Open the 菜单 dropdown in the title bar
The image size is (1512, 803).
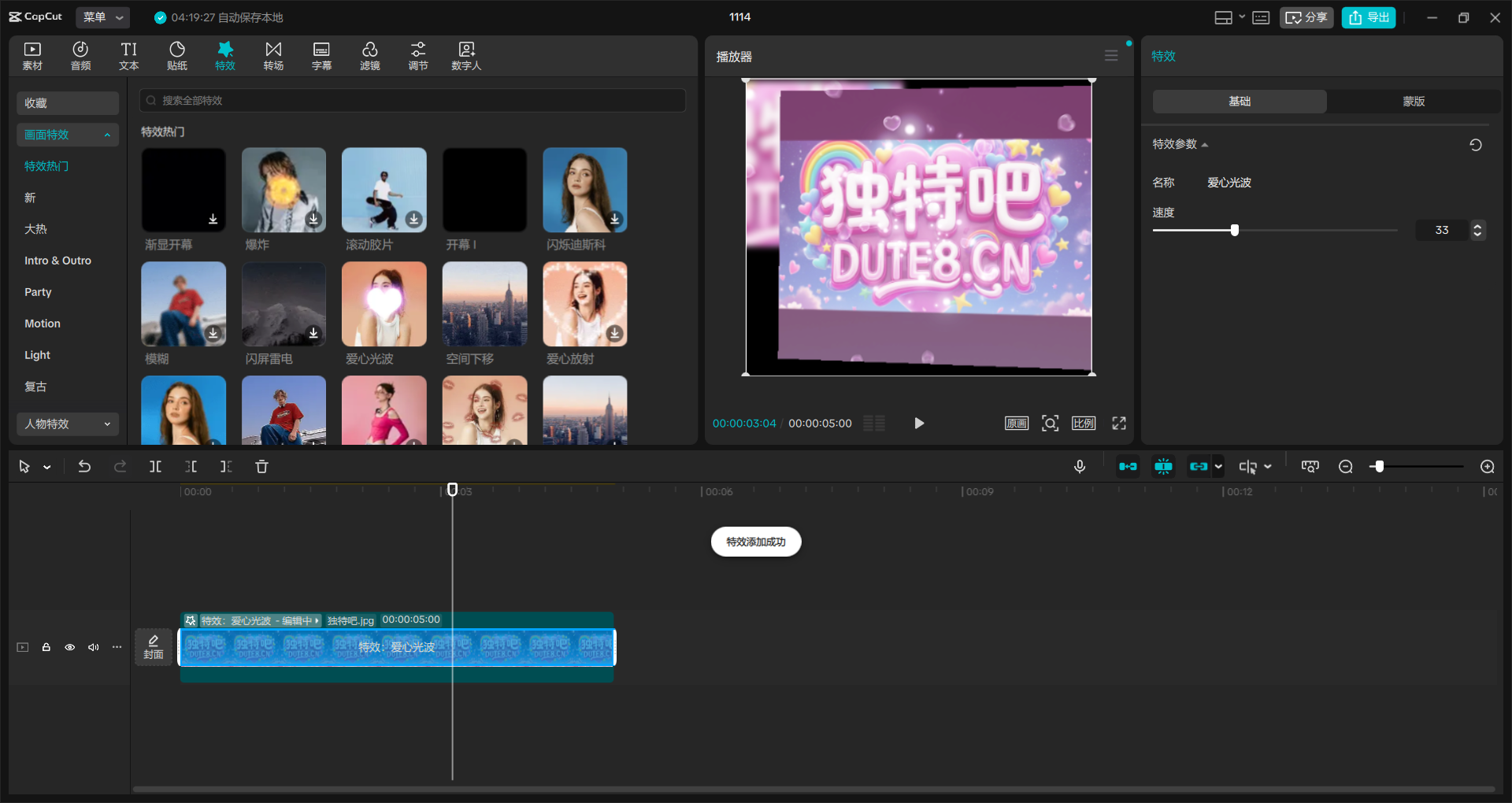[102, 17]
